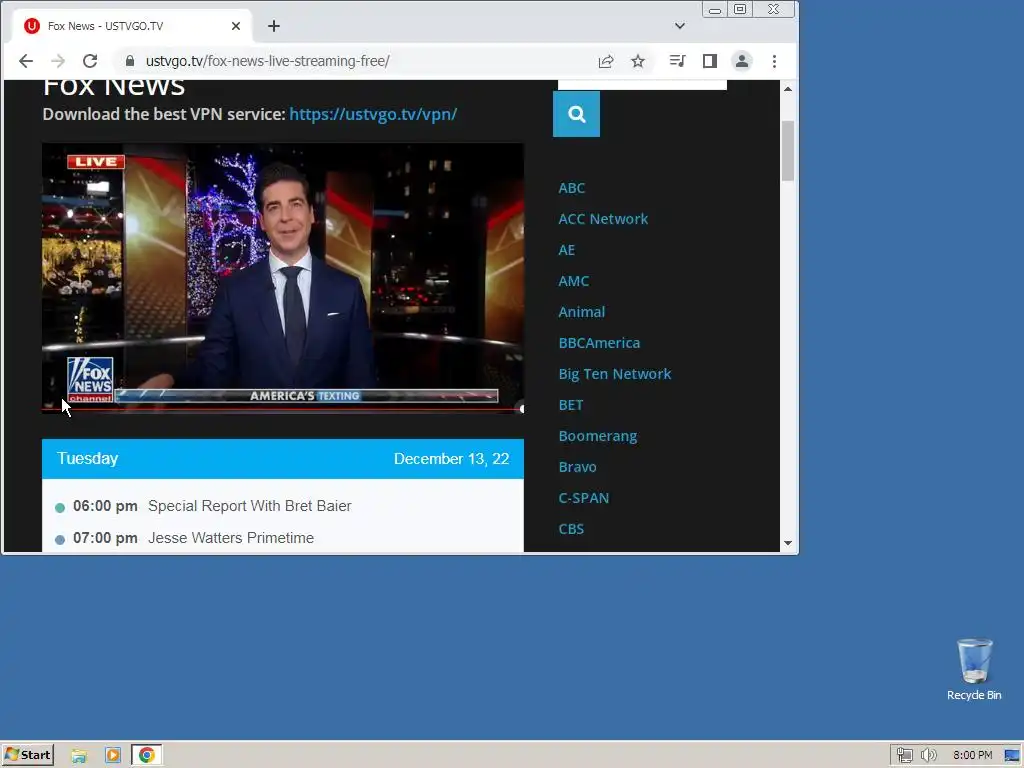Open the media controls icon
The width and height of the screenshot is (1024, 768).
click(x=677, y=61)
